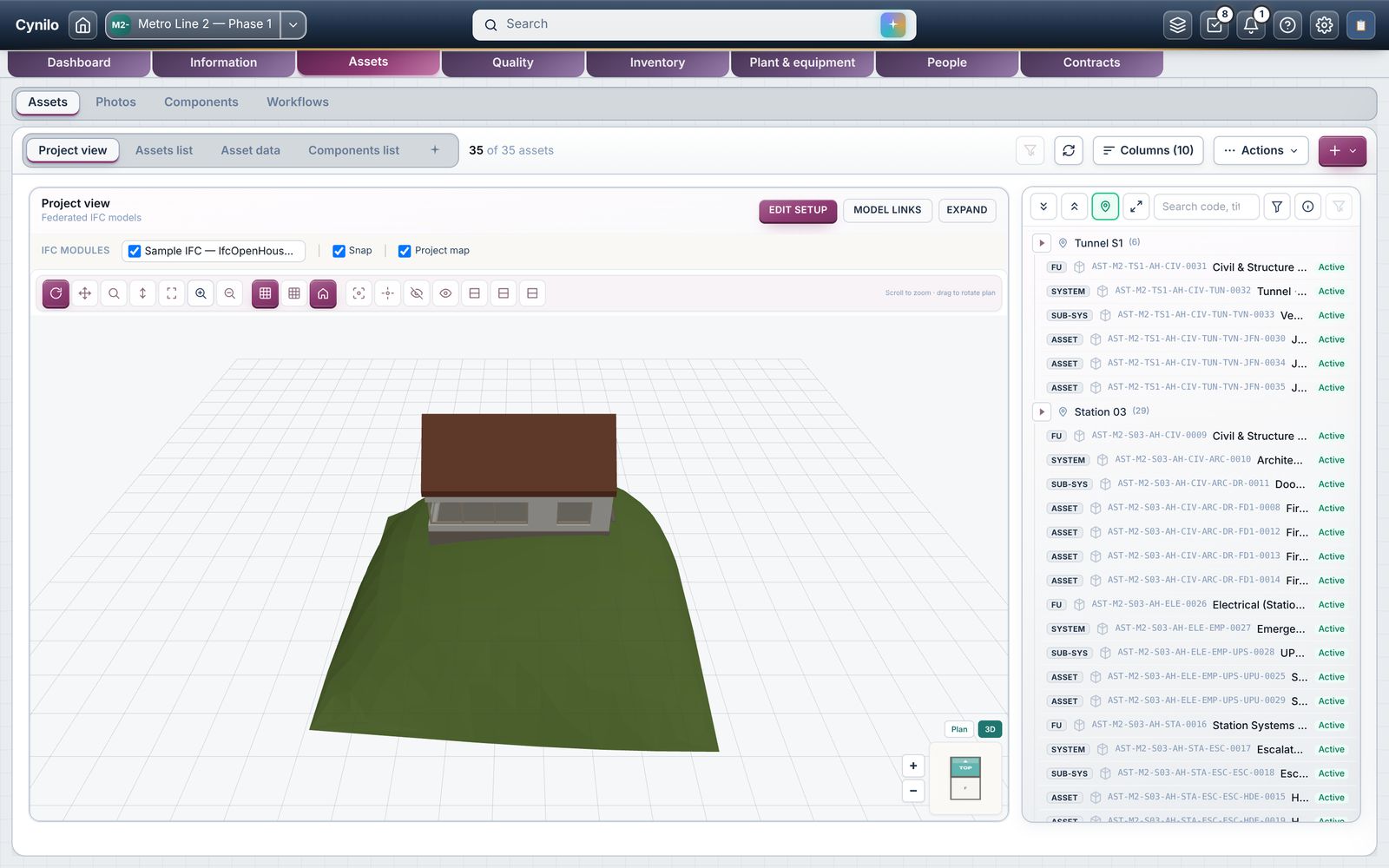1389x868 pixels.
Task: Toggle the Sample IFC module checkbox
Action: 135,251
